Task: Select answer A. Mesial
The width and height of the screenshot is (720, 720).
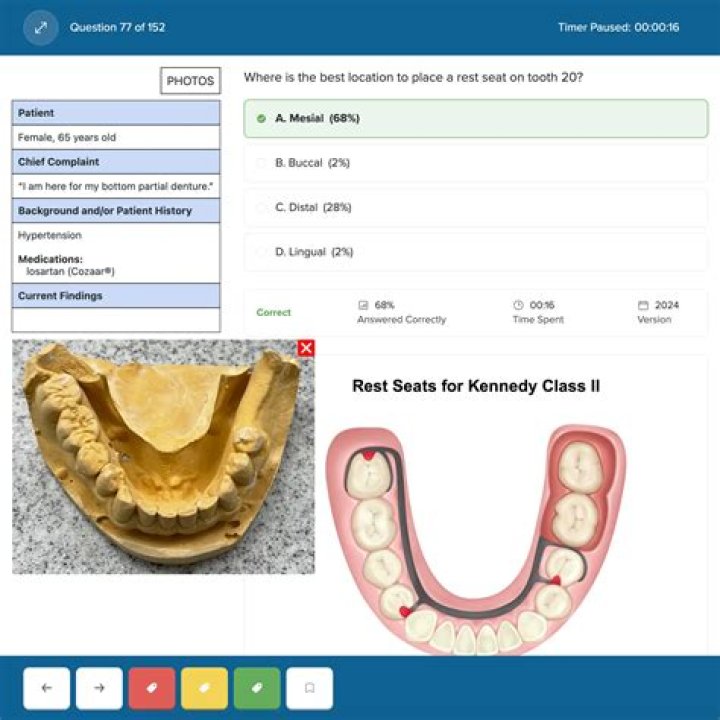Action: coord(476,118)
